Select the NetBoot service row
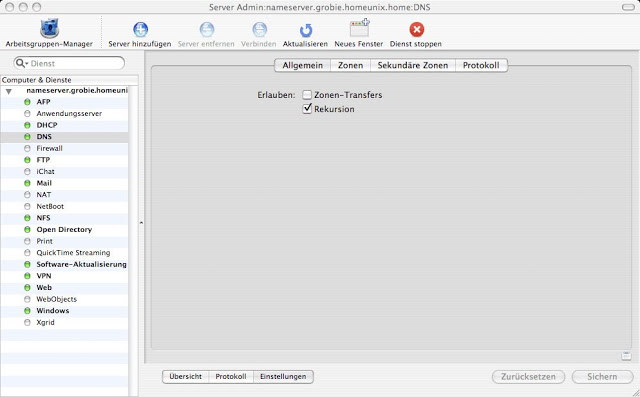This screenshot has height=397, width=640. pyautogui.click(x=64, y=206)
